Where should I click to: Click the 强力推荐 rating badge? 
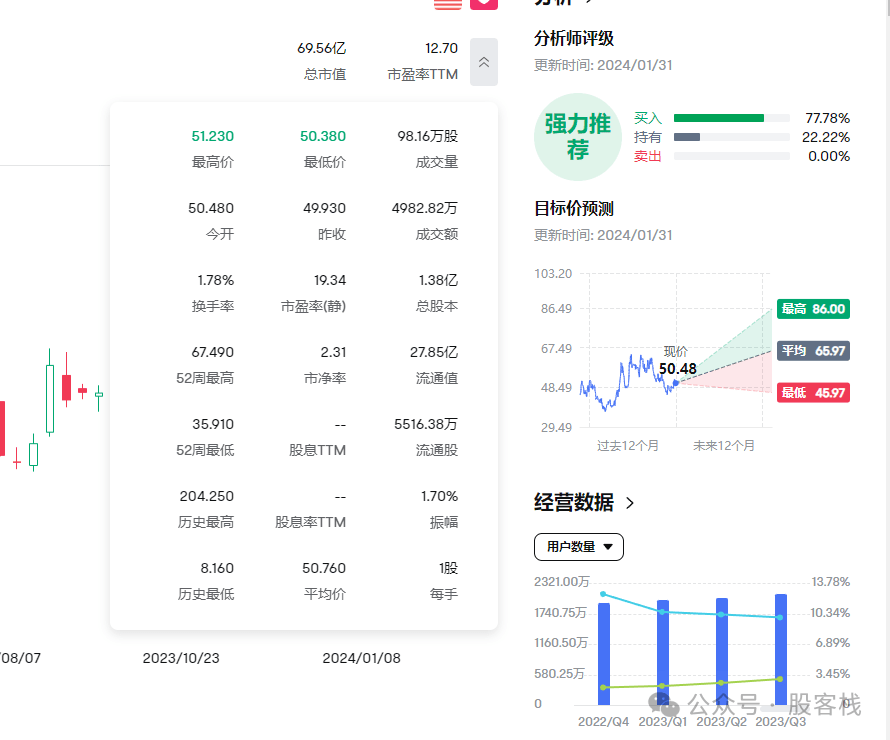point(578,137)
